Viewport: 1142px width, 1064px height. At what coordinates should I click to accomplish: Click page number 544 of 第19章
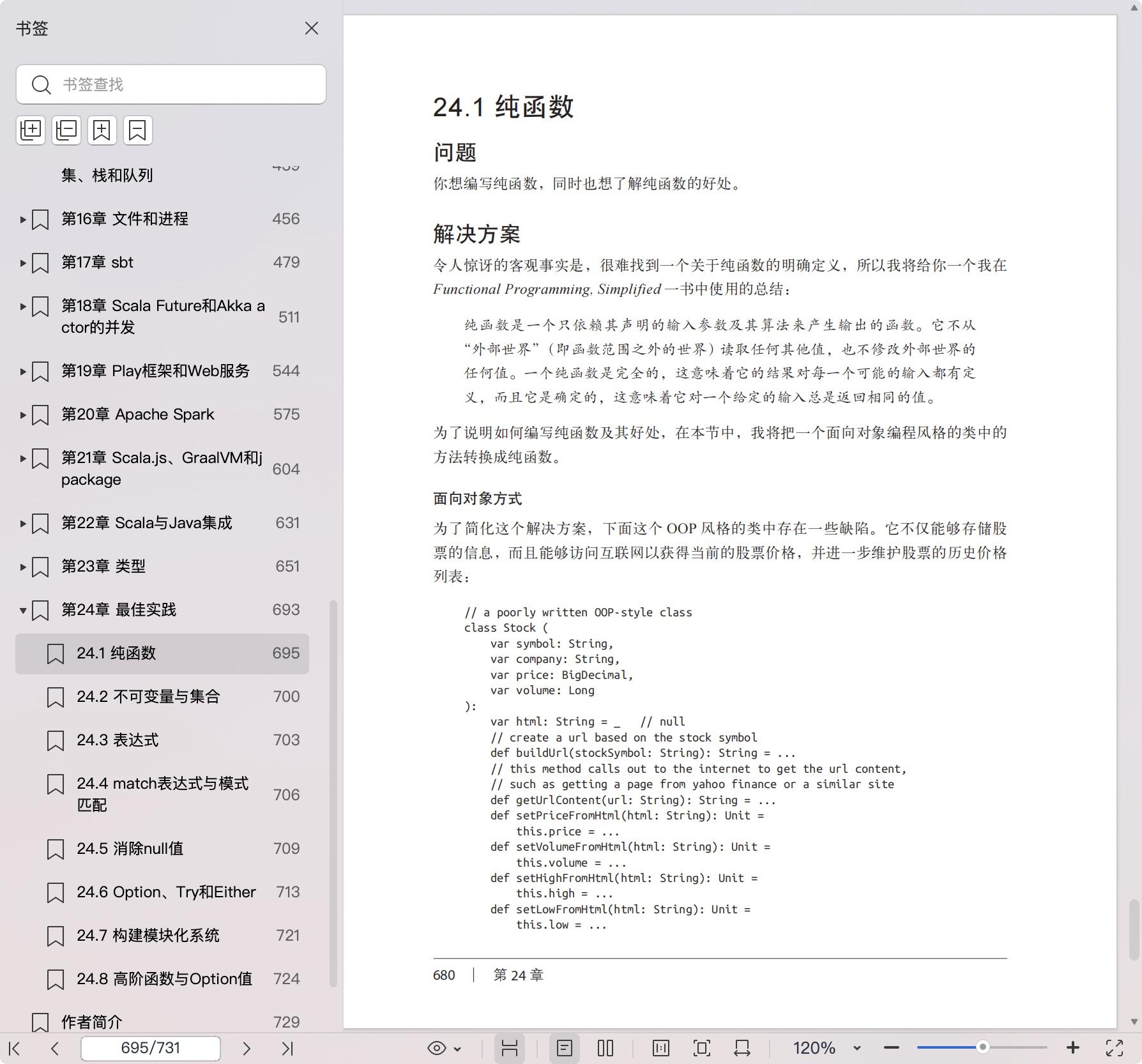click(285, 371)
